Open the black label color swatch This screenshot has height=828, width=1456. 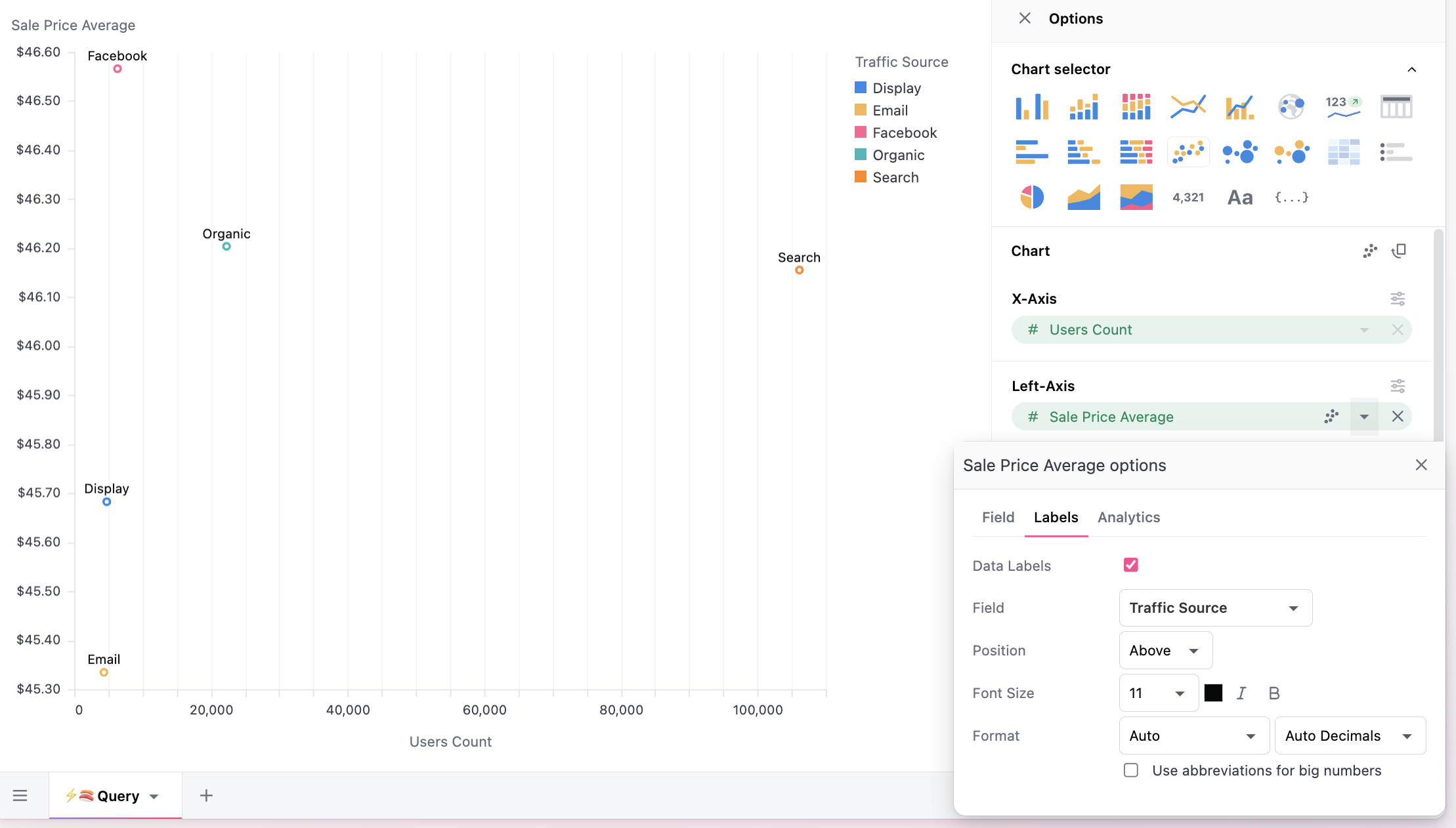tap(1213, 693)
